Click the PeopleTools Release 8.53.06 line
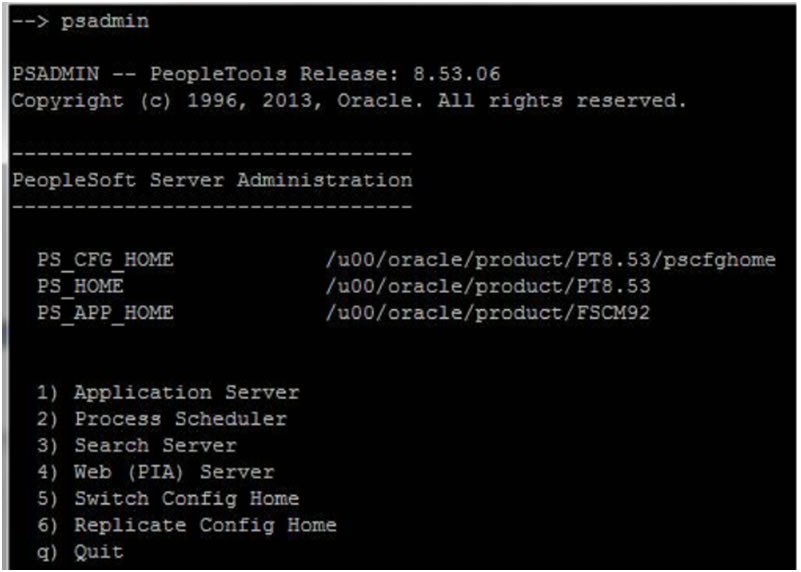 (256, 75)
